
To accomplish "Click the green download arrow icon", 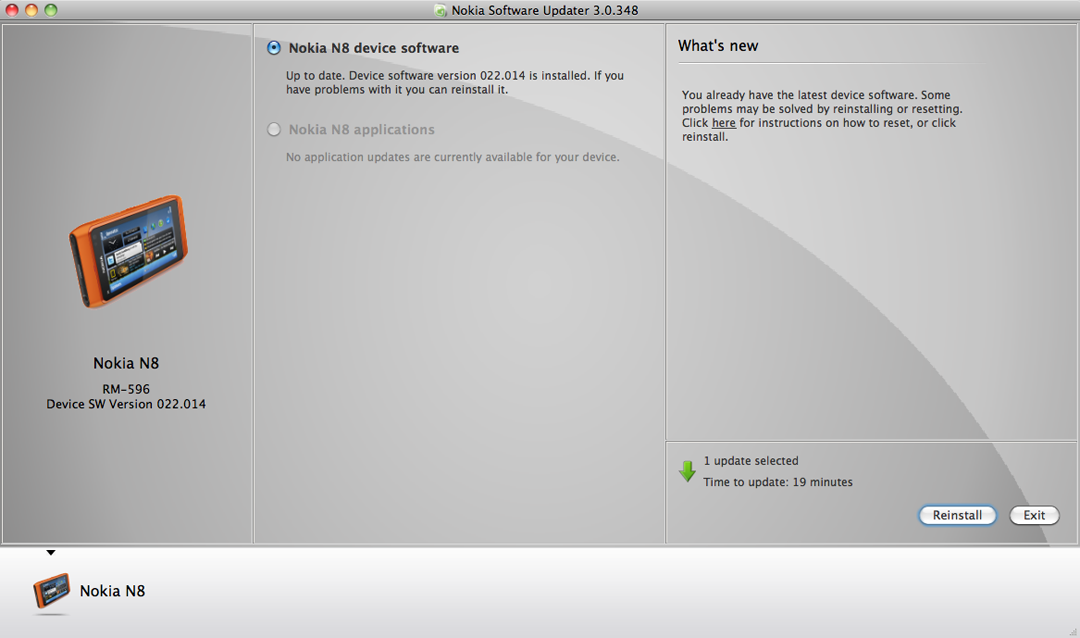I will click(x=687, y=472).
